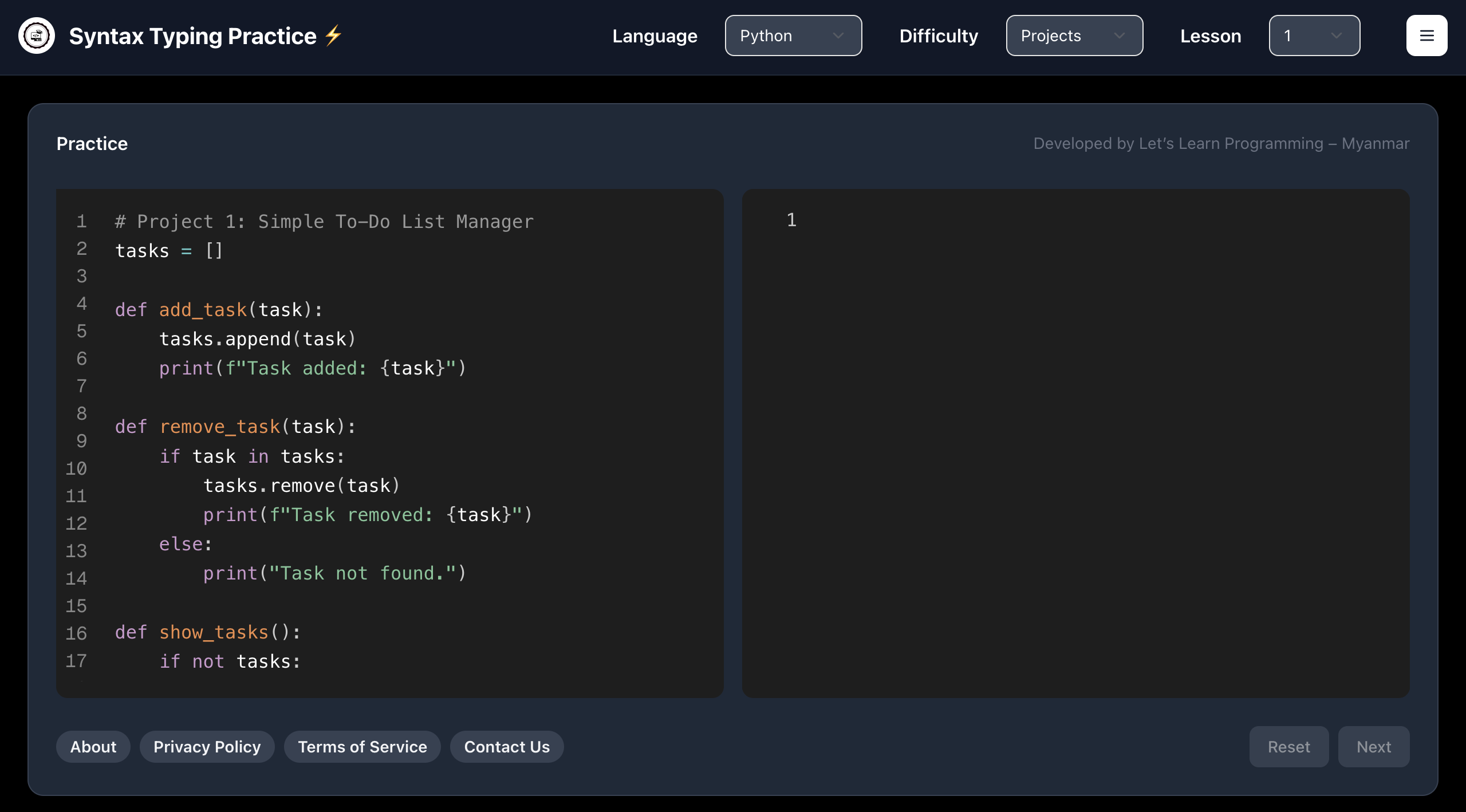1466x812 pixels.
Task: Click the '# Project 1: Simple To-Do List Manager' comment
Action: click(x=324, y=222)
